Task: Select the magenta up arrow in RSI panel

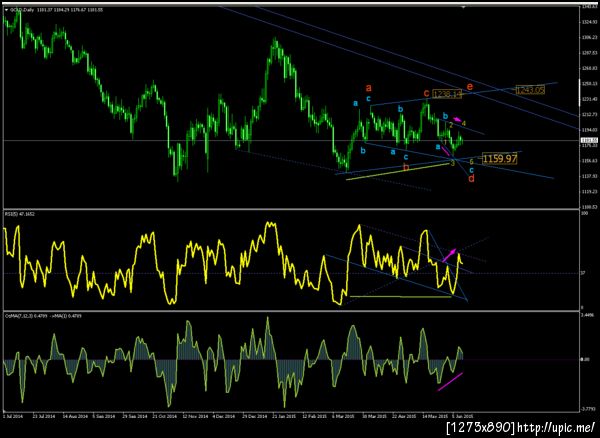Action: pos(449,255)
